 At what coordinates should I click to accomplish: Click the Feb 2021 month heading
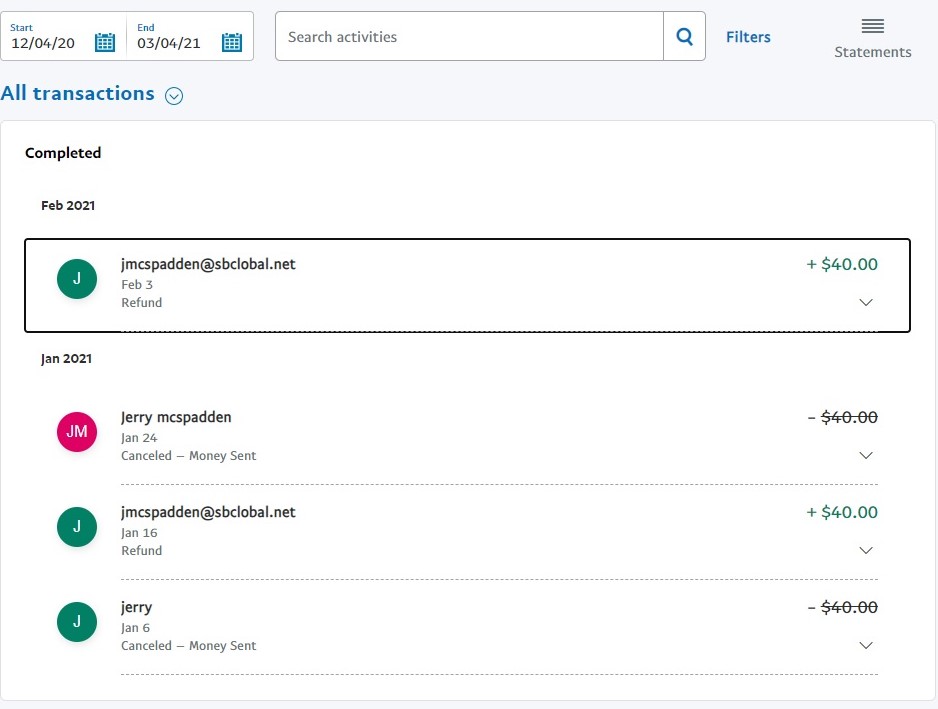(68, 205)
